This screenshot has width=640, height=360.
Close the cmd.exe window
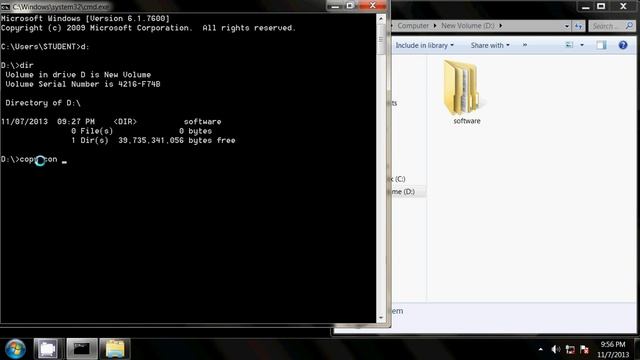click(x=372, y=6)
